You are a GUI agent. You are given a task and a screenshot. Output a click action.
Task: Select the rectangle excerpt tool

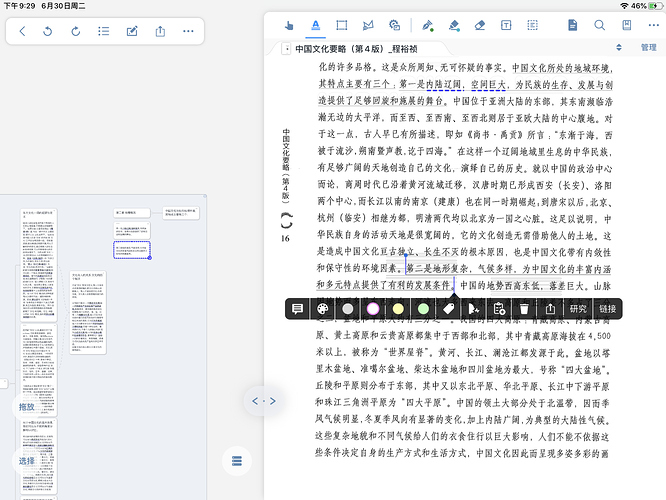click(341, 25)
